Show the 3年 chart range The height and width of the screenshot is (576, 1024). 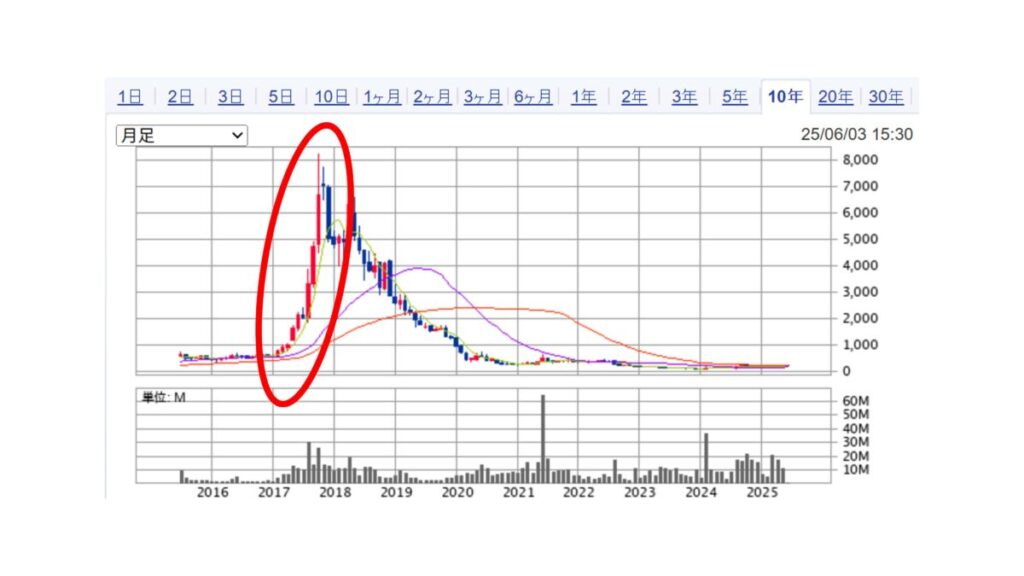684,97
